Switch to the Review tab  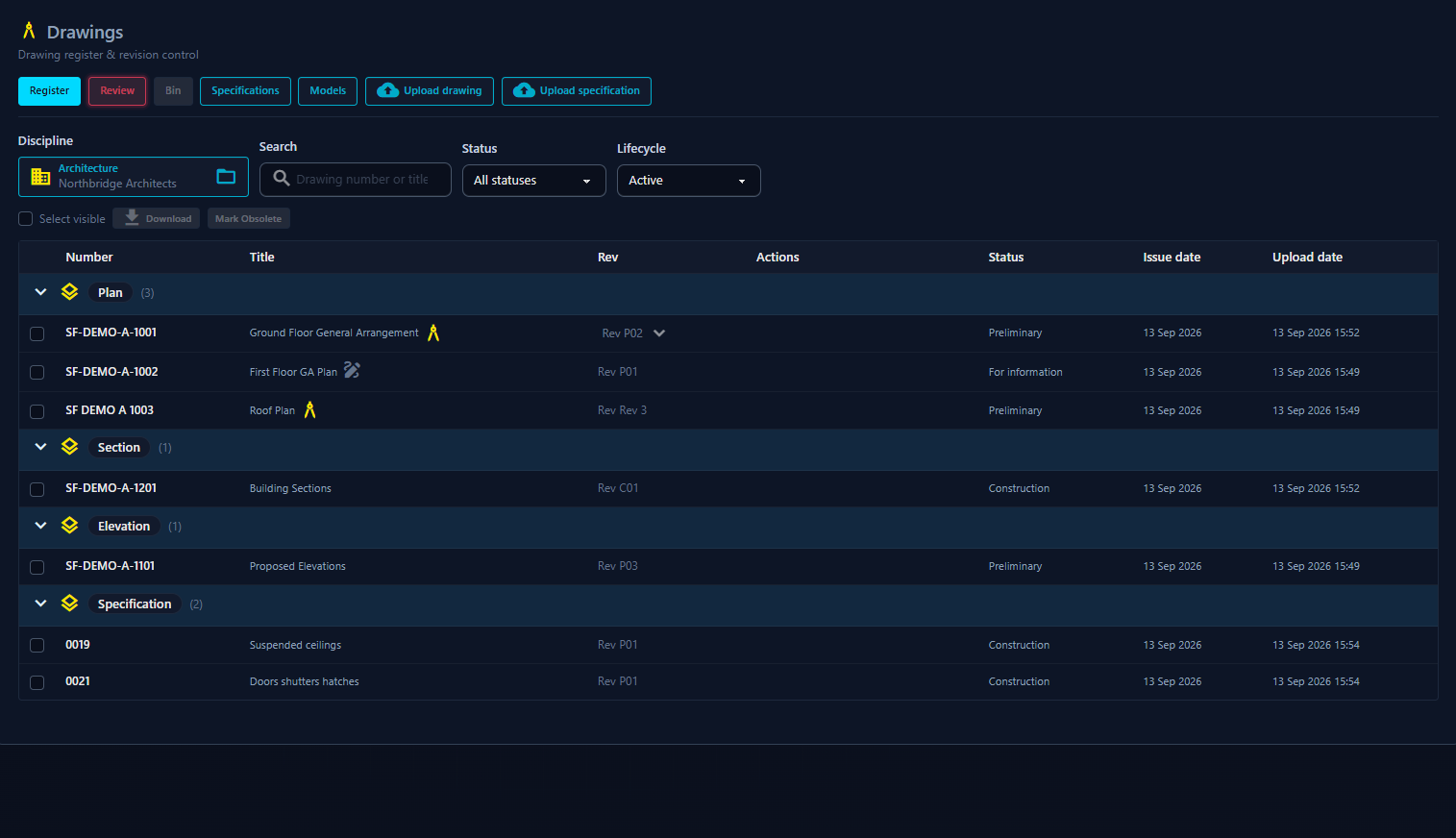pos(117,91)
